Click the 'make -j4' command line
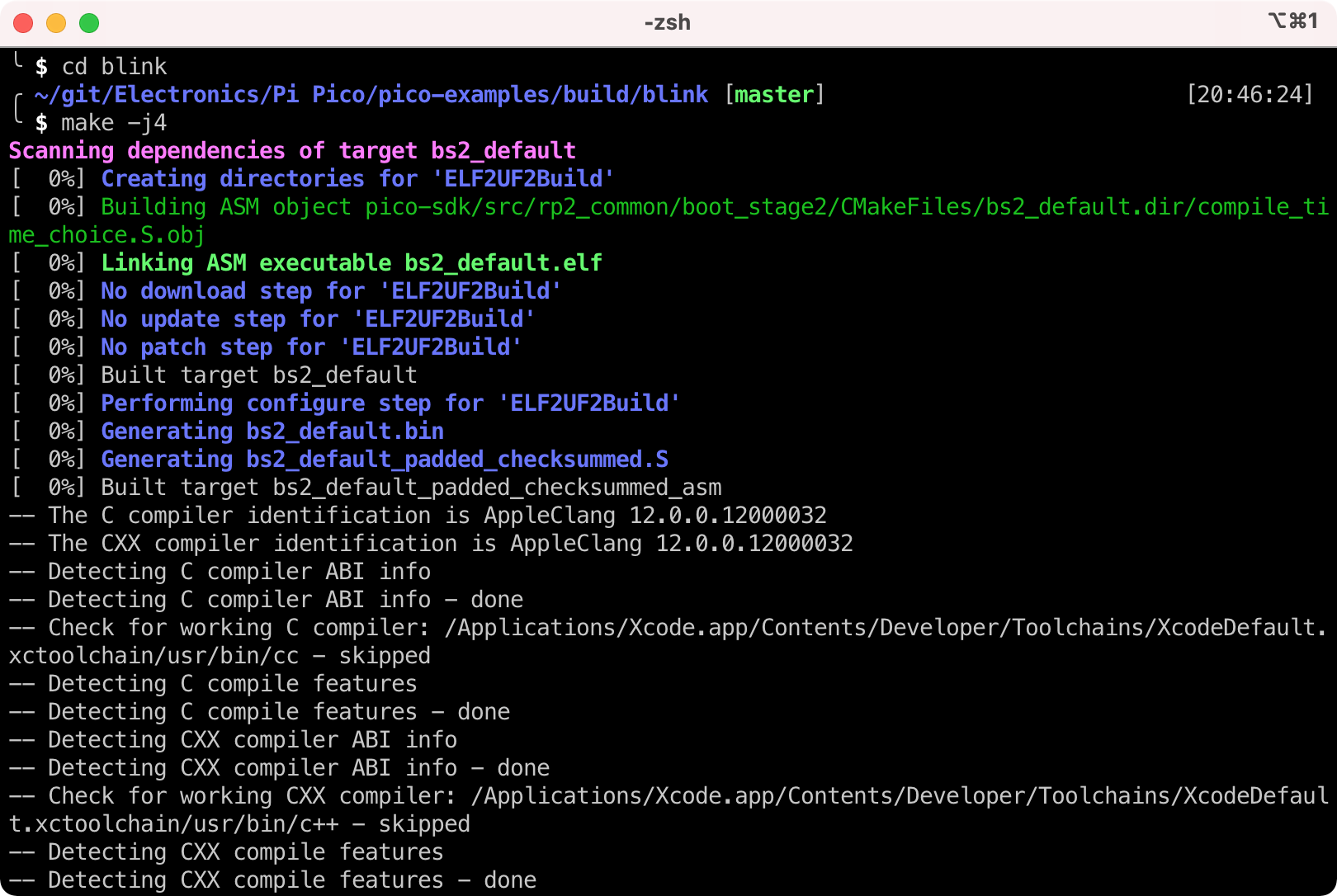 pos(113,123)
